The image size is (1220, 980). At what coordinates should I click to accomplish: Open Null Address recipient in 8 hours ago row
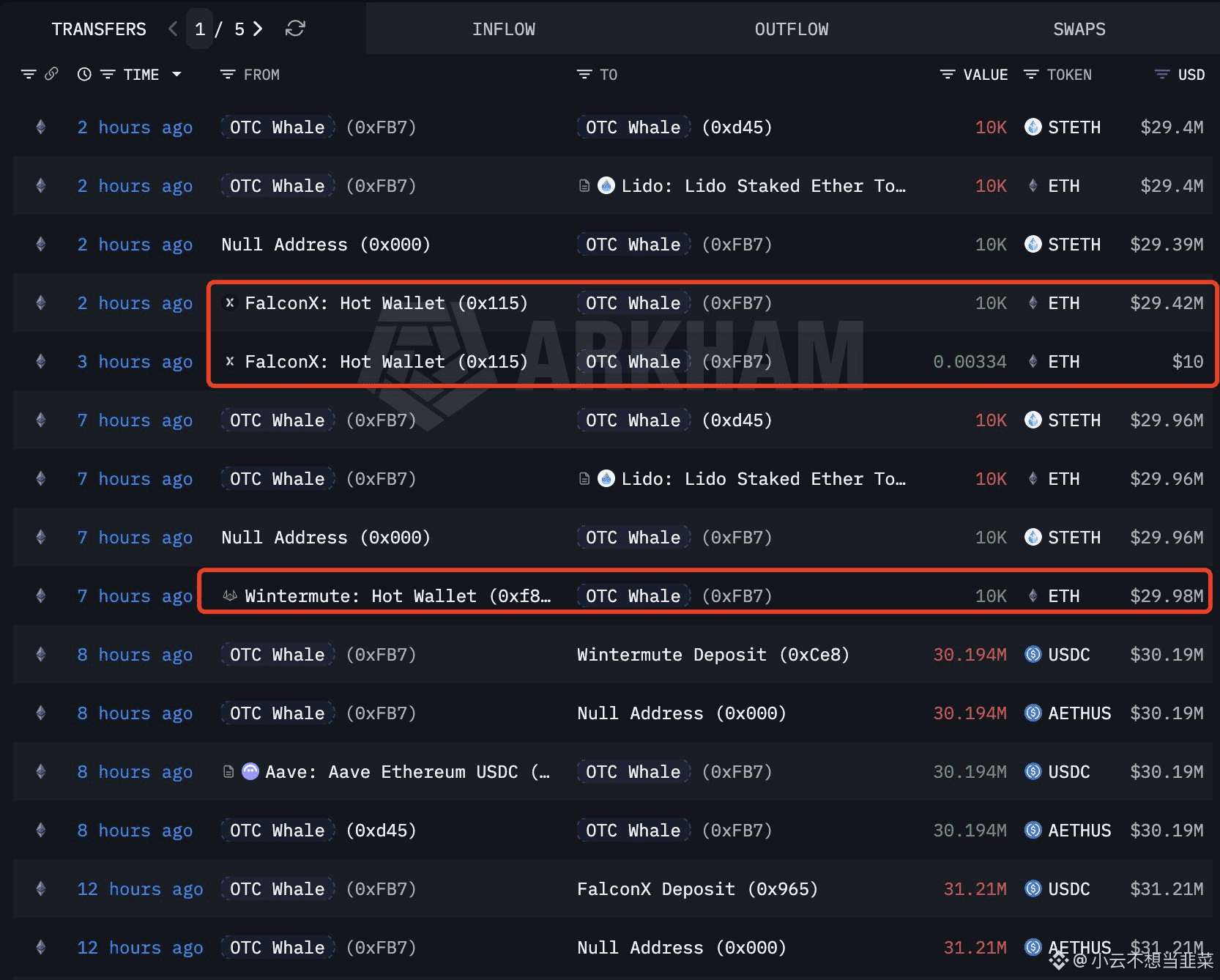[x=682, y=713]
